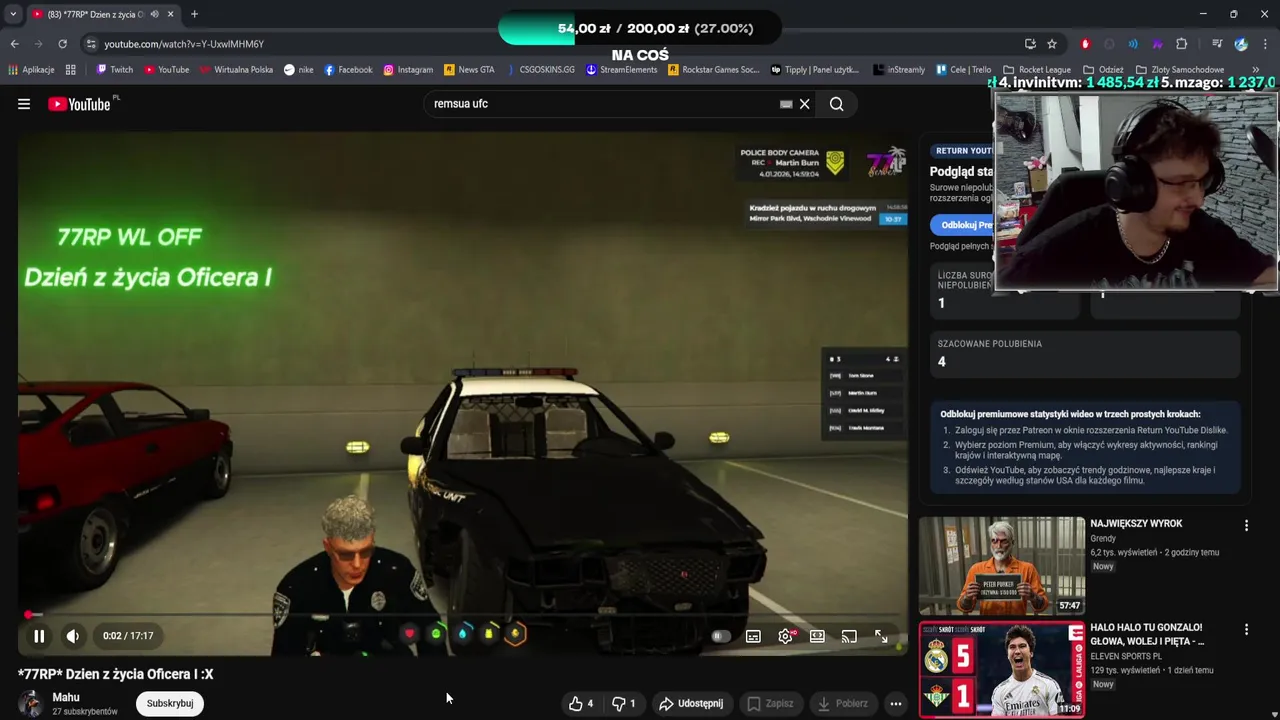1280x720 pixels.
Task: Open the tab search dropdown arrow
Action: coord(13,14)
